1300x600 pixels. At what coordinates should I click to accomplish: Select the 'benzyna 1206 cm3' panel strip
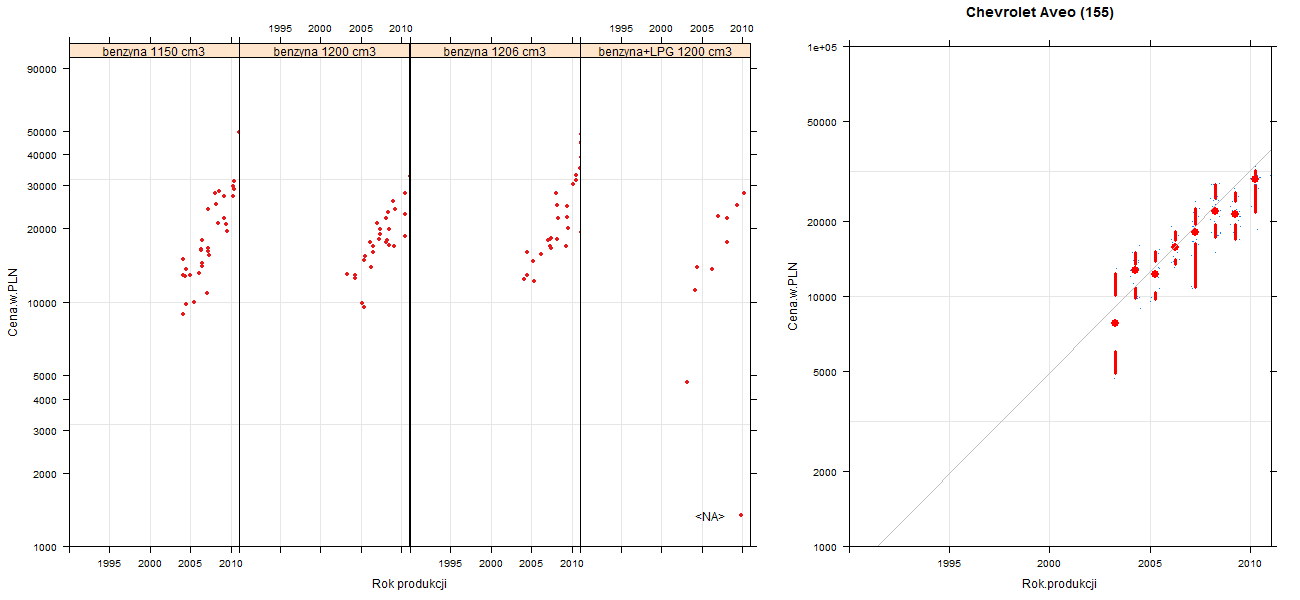[495, 51]
